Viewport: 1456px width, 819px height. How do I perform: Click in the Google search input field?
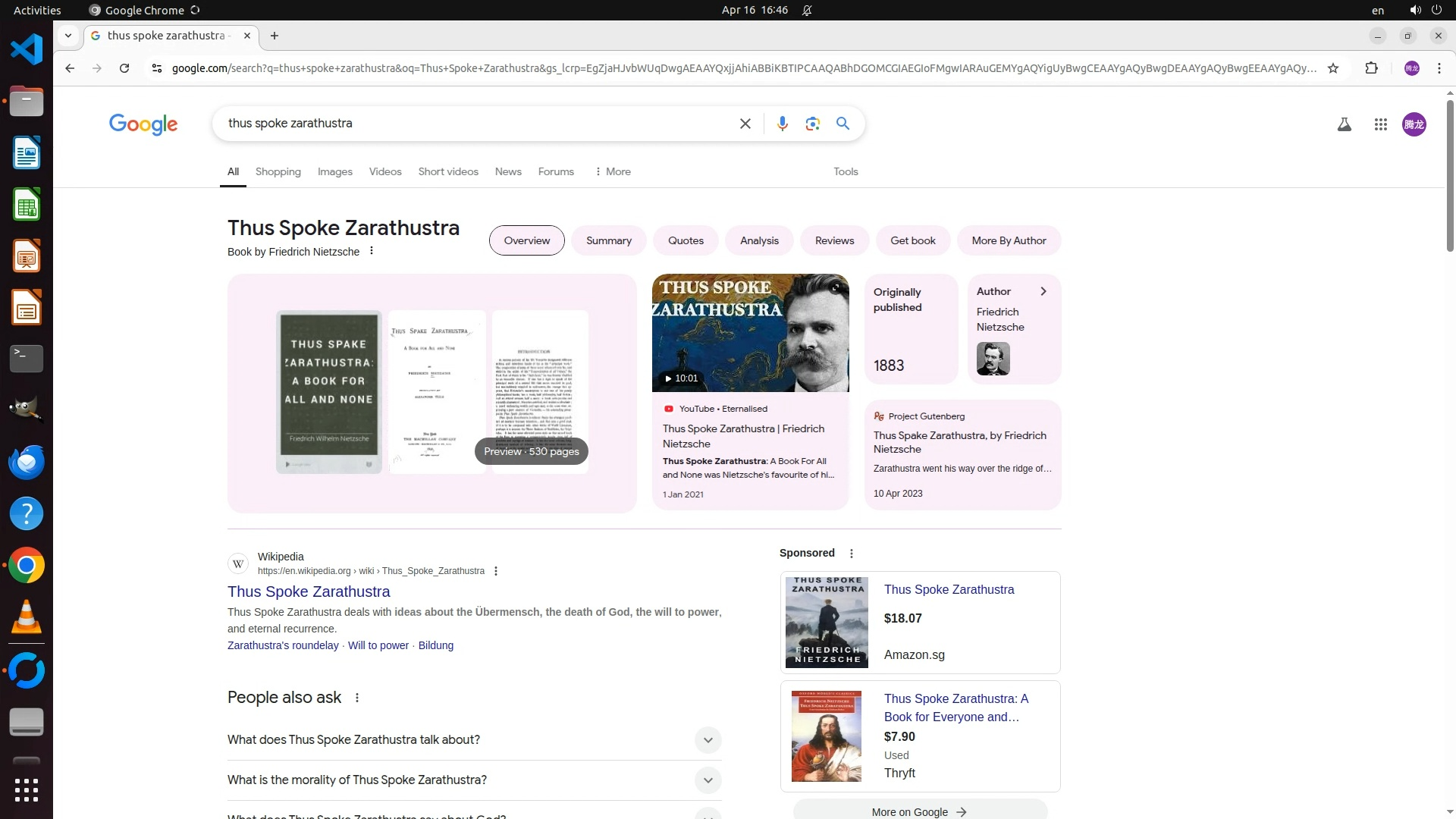470,124
